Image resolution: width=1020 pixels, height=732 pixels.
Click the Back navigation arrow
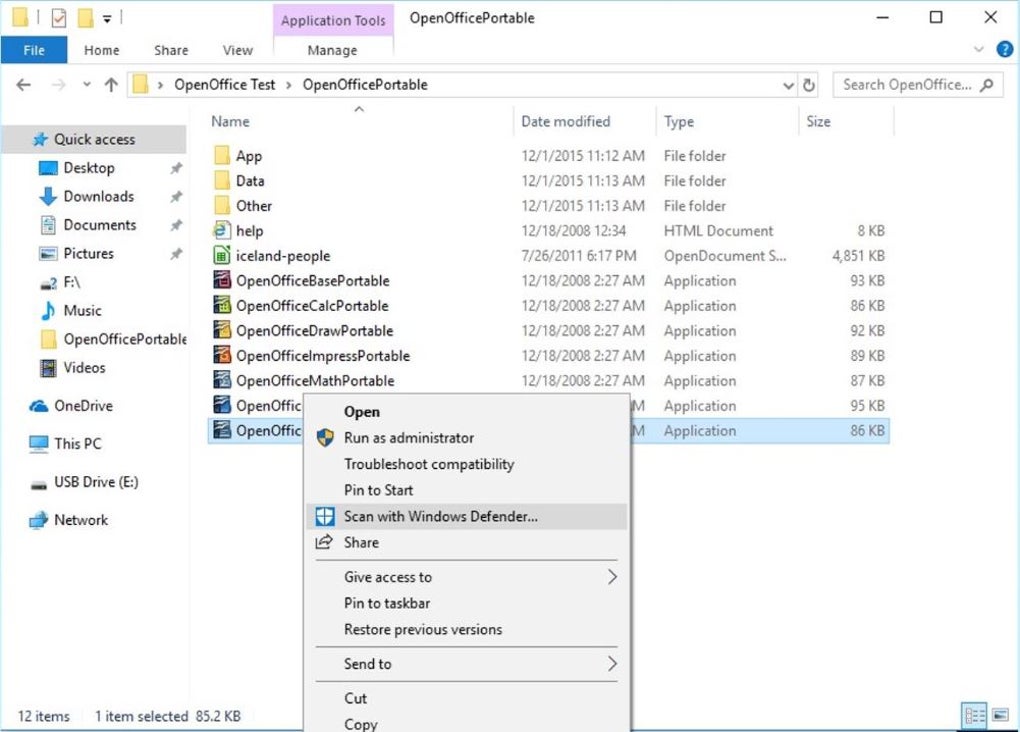(x=23, y=85)
